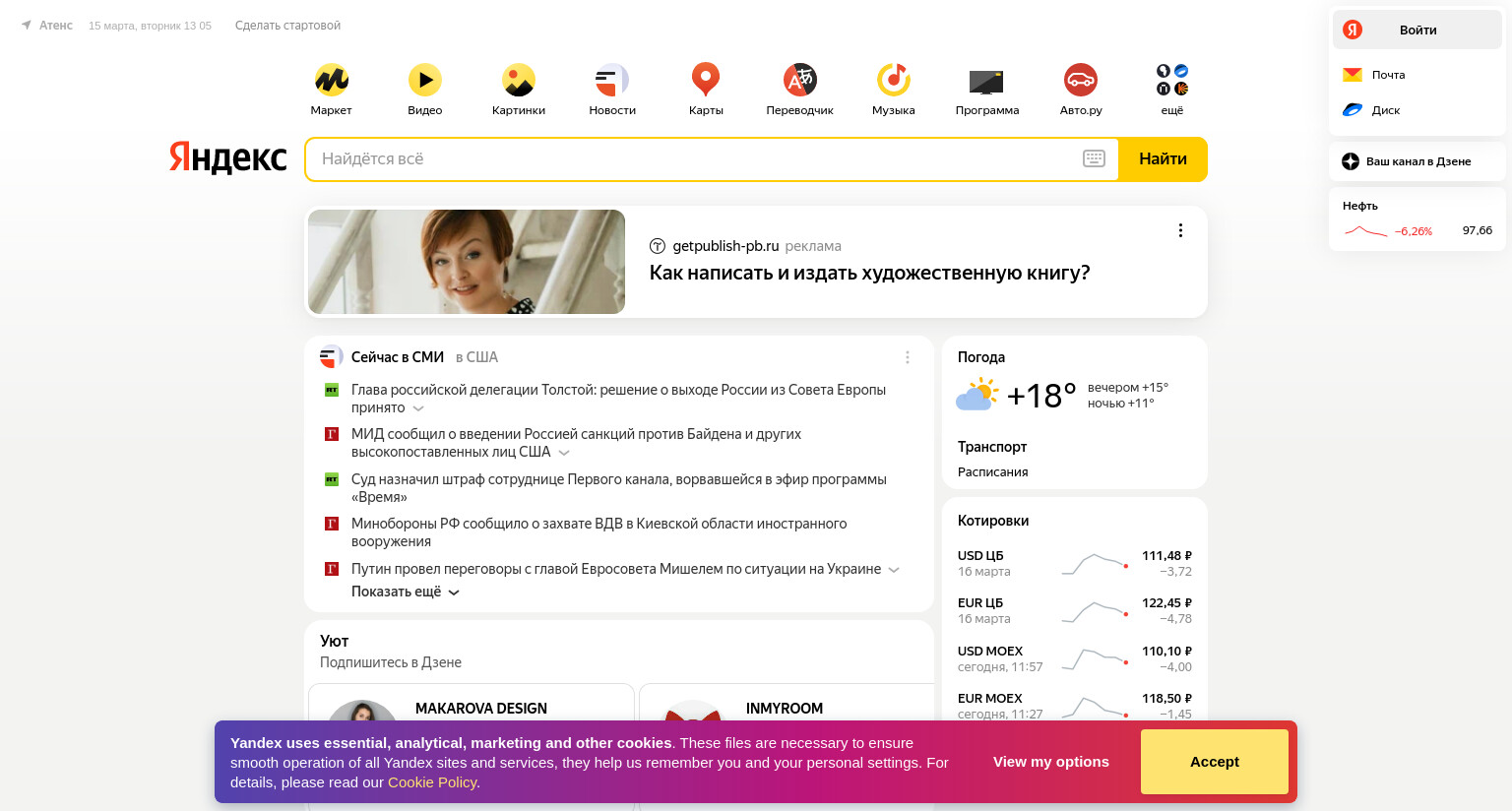
Task: Open the Погода weather heading
Action: tap(981, 357)
